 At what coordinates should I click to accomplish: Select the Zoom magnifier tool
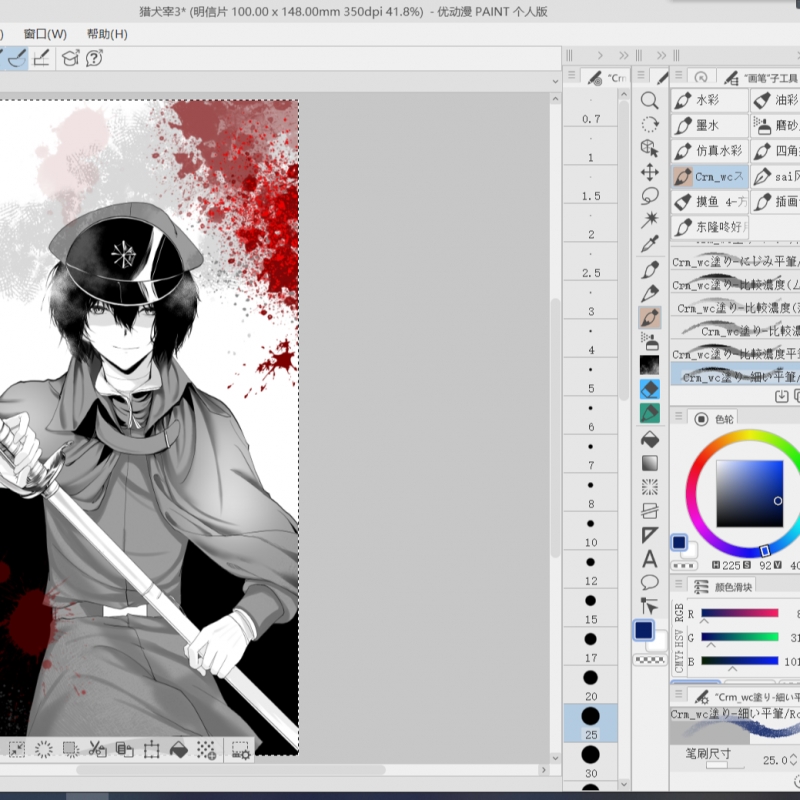649,100
